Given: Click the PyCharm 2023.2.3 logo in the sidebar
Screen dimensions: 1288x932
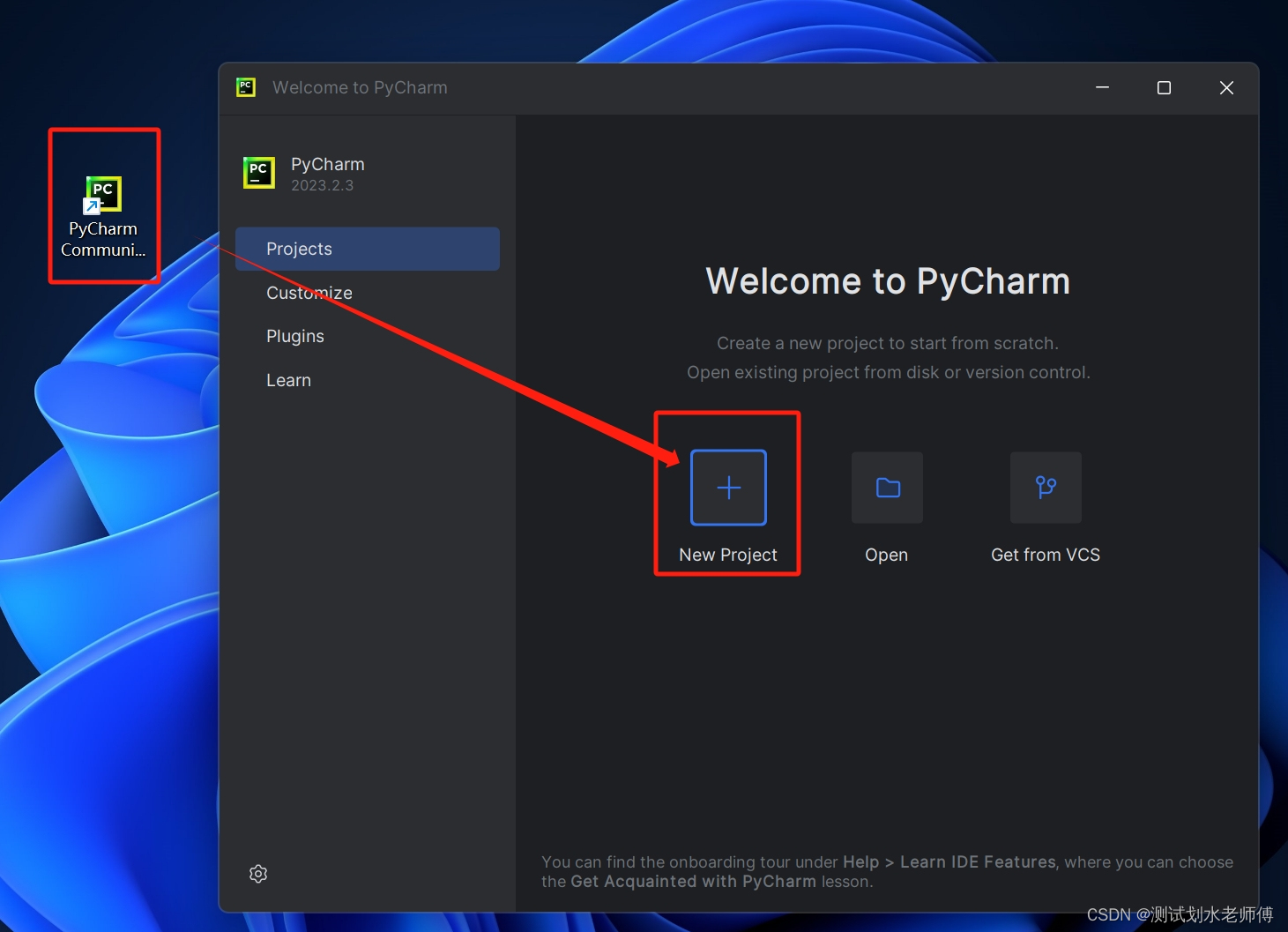Looking at the screenshot, I should [259, 173].
